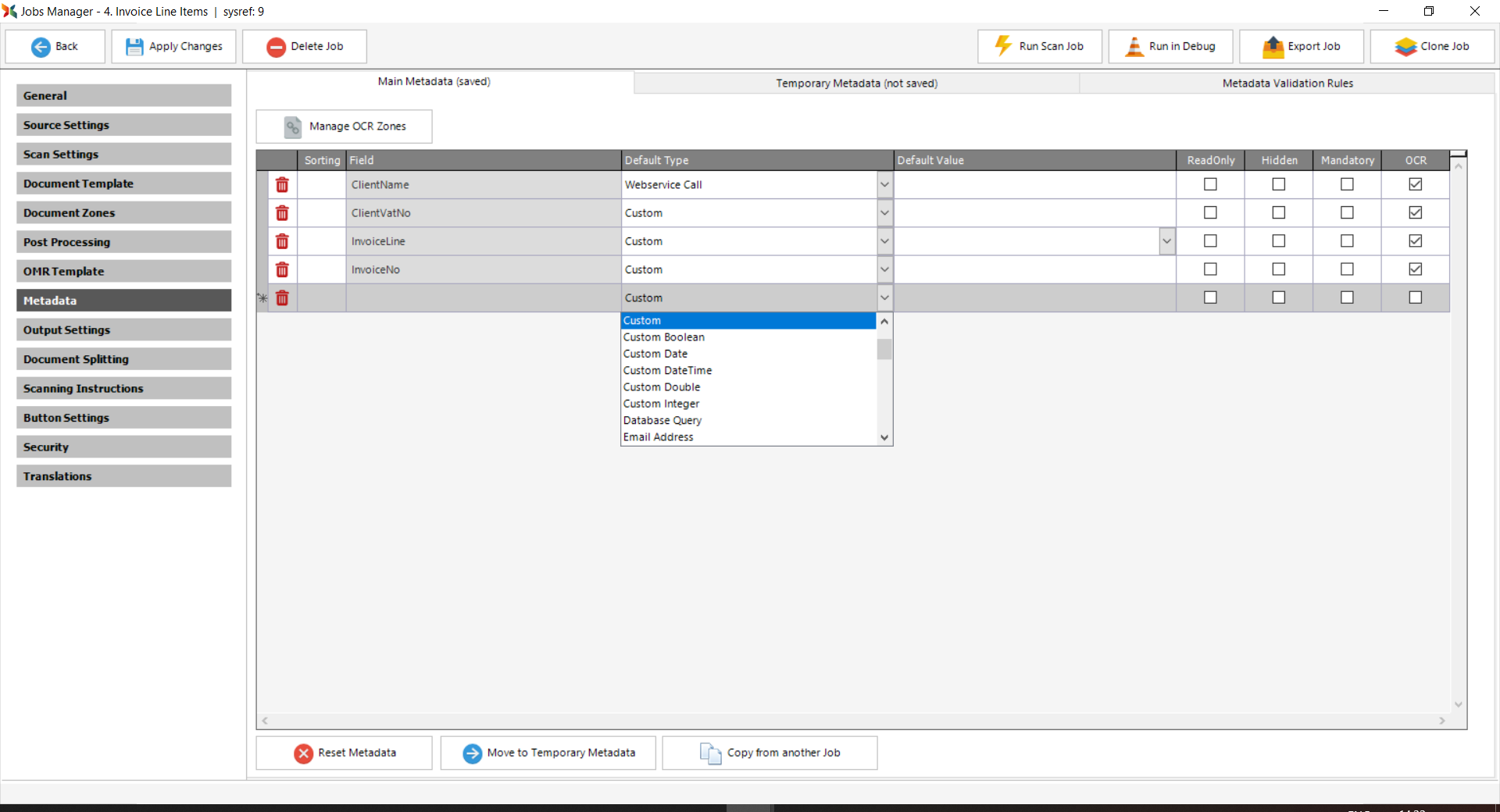Click the Run Scan Job lightning icon
Screen dimensions: 1500x812
1003,46
